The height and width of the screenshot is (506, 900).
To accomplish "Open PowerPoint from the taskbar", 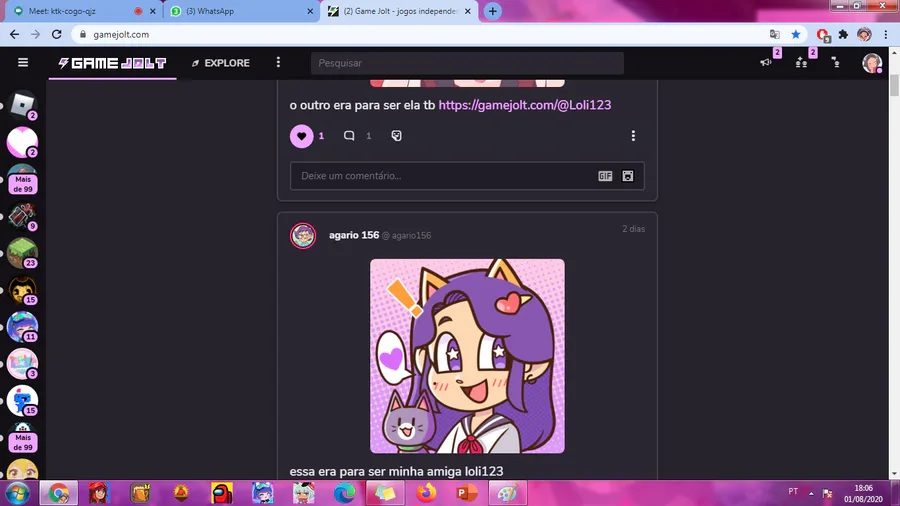I will pyautogui.click(x=466, y=493).
